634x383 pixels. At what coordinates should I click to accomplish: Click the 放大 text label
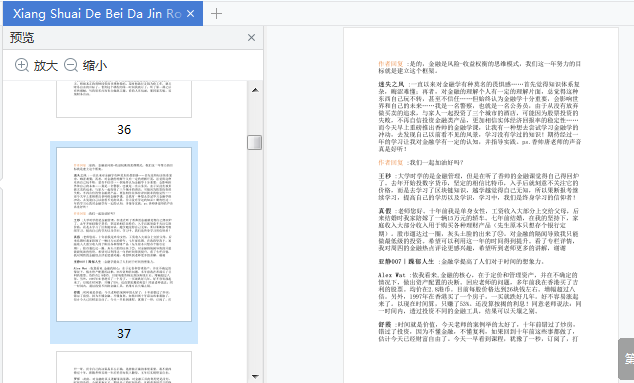click(x=46, y=66)
